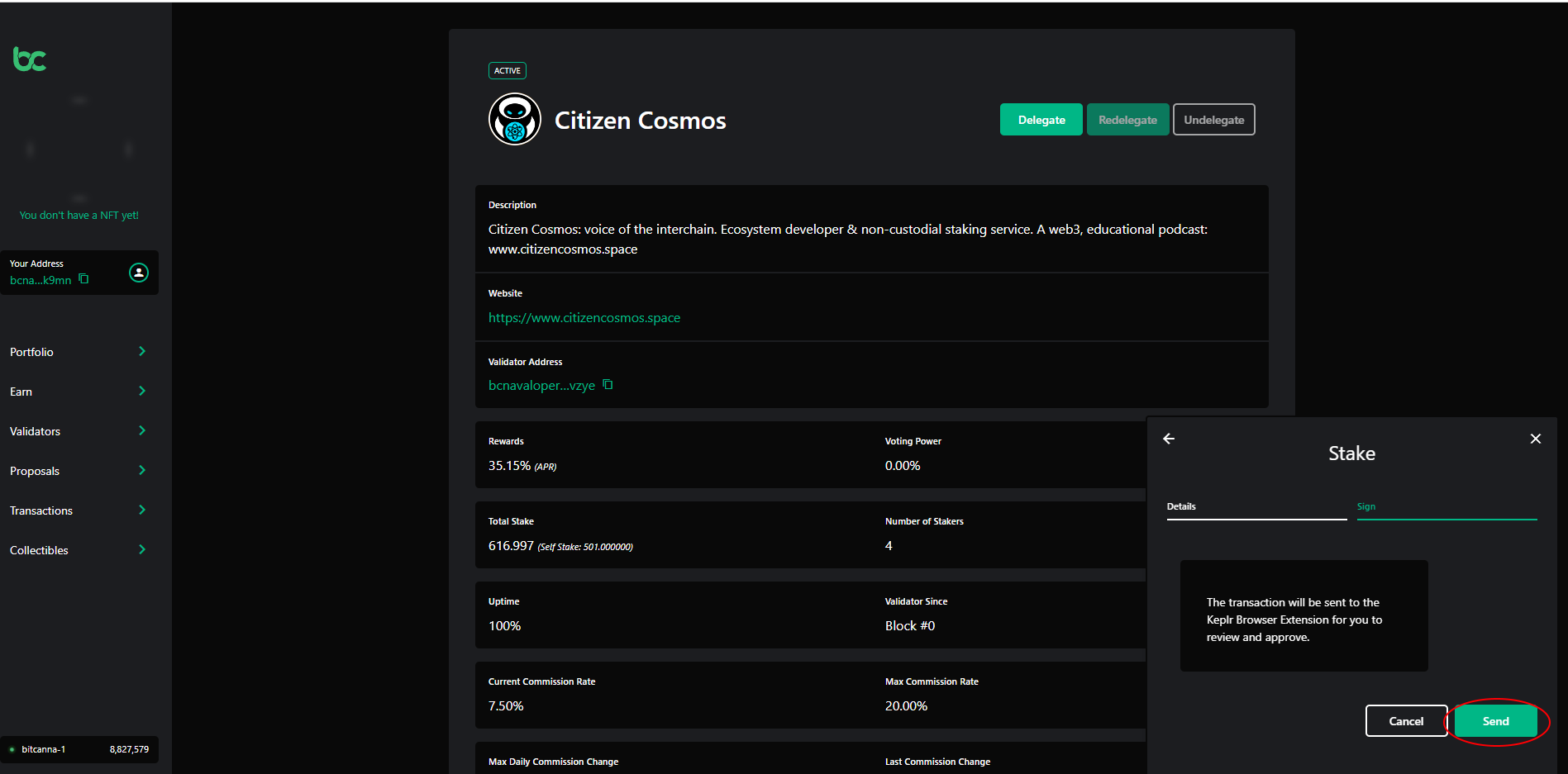Click the 0.00% voting power value
The height and width of the screenshot is (774, 1568).
point(903,466)
